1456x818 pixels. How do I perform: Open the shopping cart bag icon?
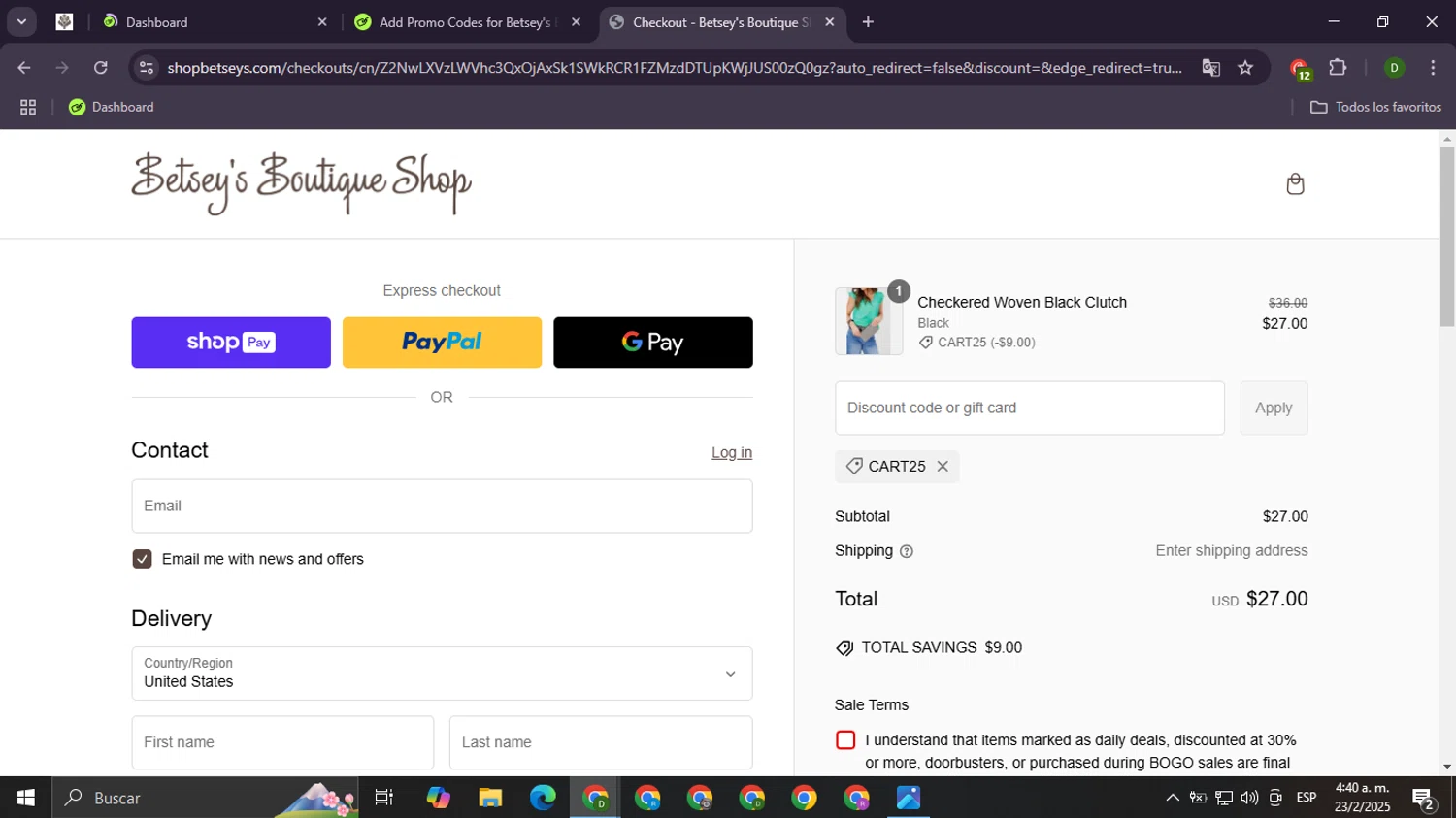point(1295,184)
